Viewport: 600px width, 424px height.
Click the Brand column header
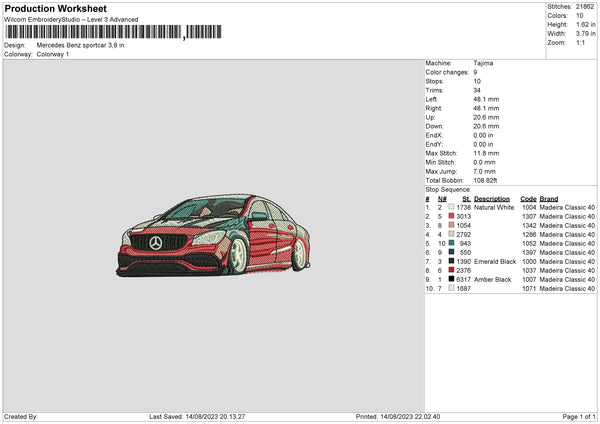tap(549, 199)
